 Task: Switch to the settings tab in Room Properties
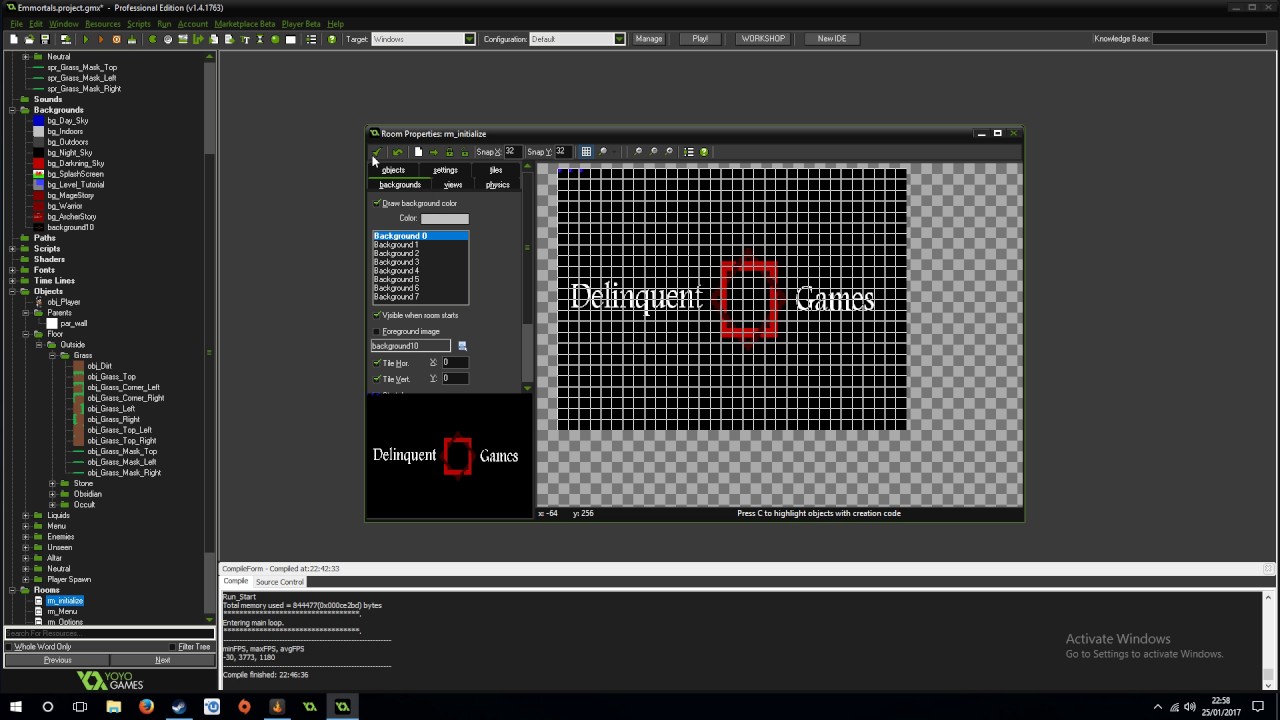[445, 170]
